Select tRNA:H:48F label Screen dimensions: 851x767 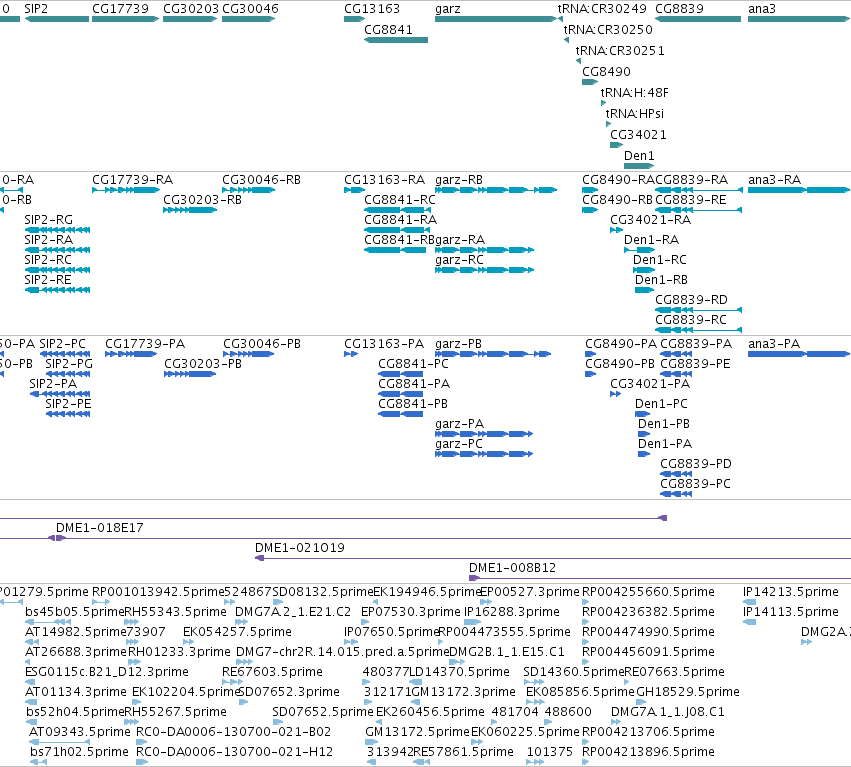tap(634, 93)
